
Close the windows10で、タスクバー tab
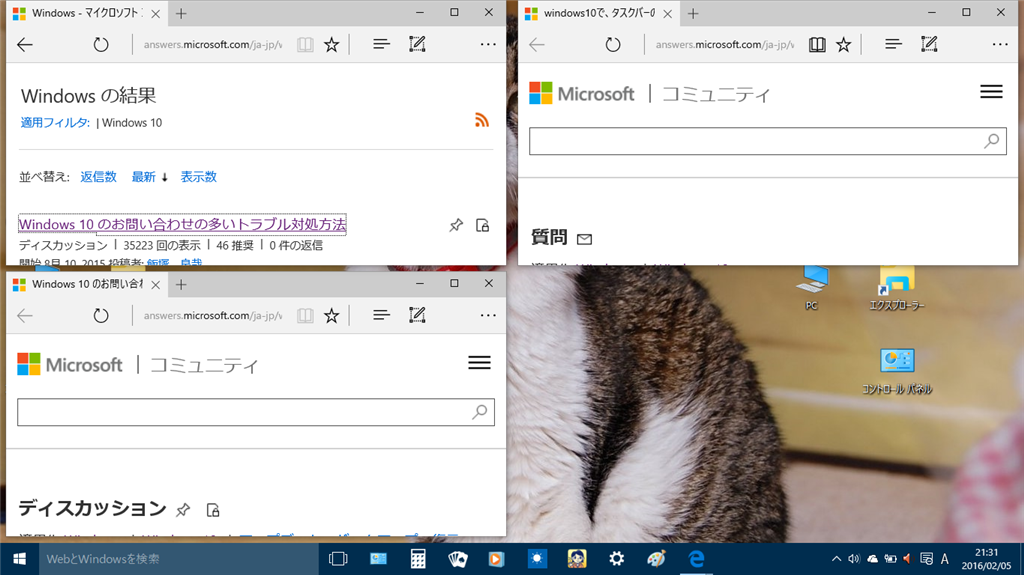[x=667, y=13]
